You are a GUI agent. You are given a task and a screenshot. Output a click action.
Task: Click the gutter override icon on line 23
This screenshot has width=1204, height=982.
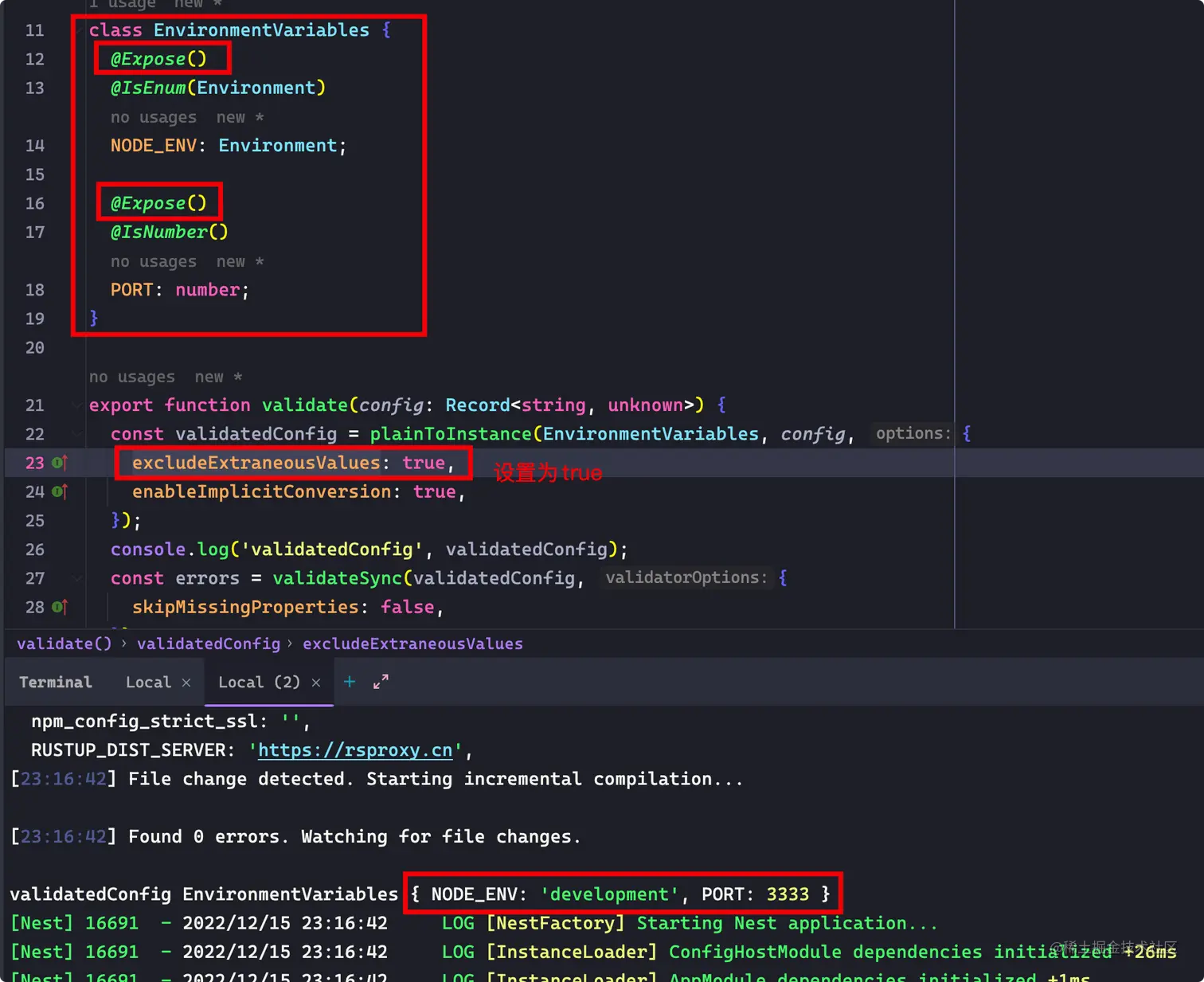click(60, 463)
